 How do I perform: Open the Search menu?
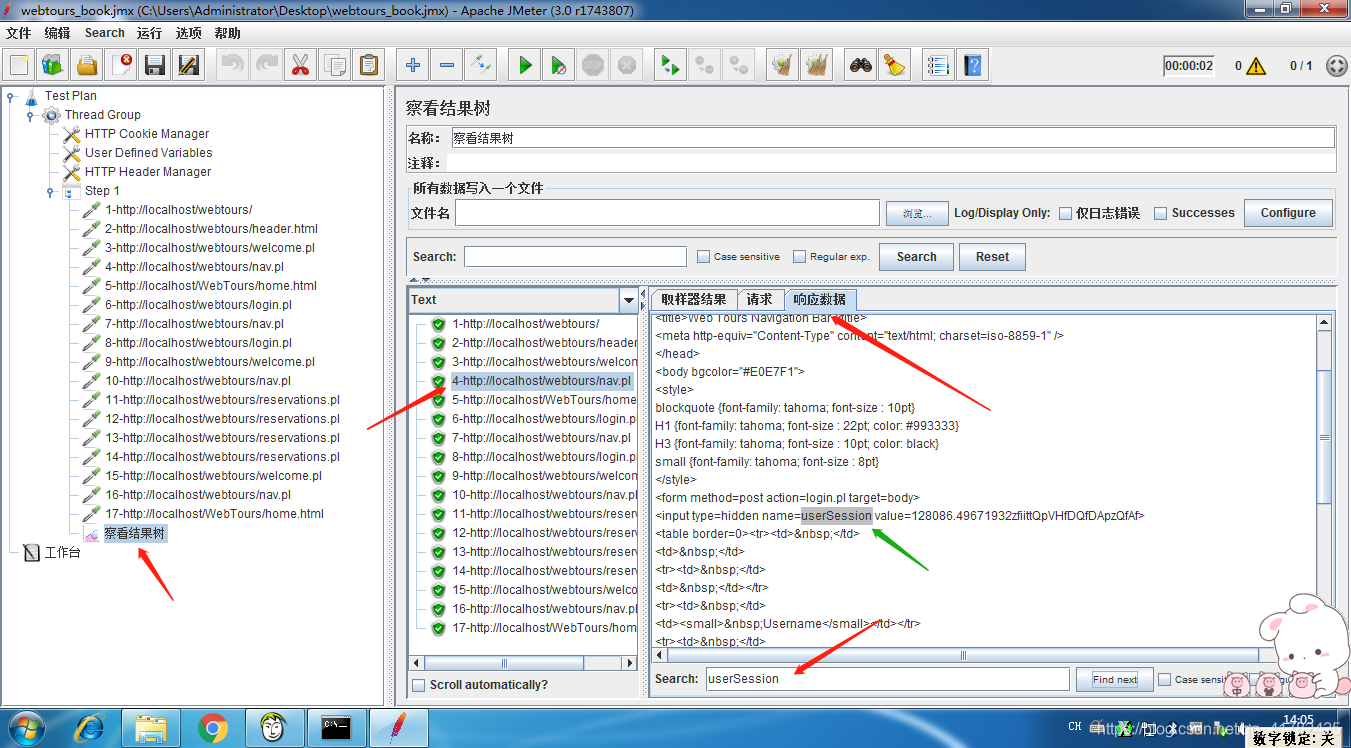pyautogui.click(x=105, y=33)
